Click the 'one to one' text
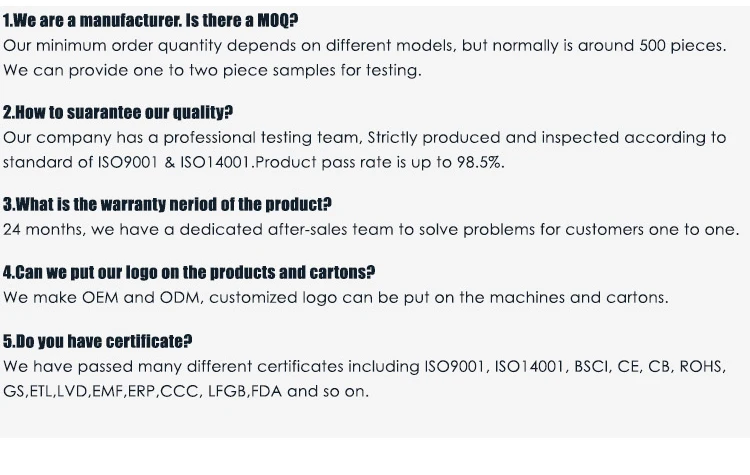Image resolution: width=750 pixels, height=475 pixels. pyautogui.click(x=693, y=230)
